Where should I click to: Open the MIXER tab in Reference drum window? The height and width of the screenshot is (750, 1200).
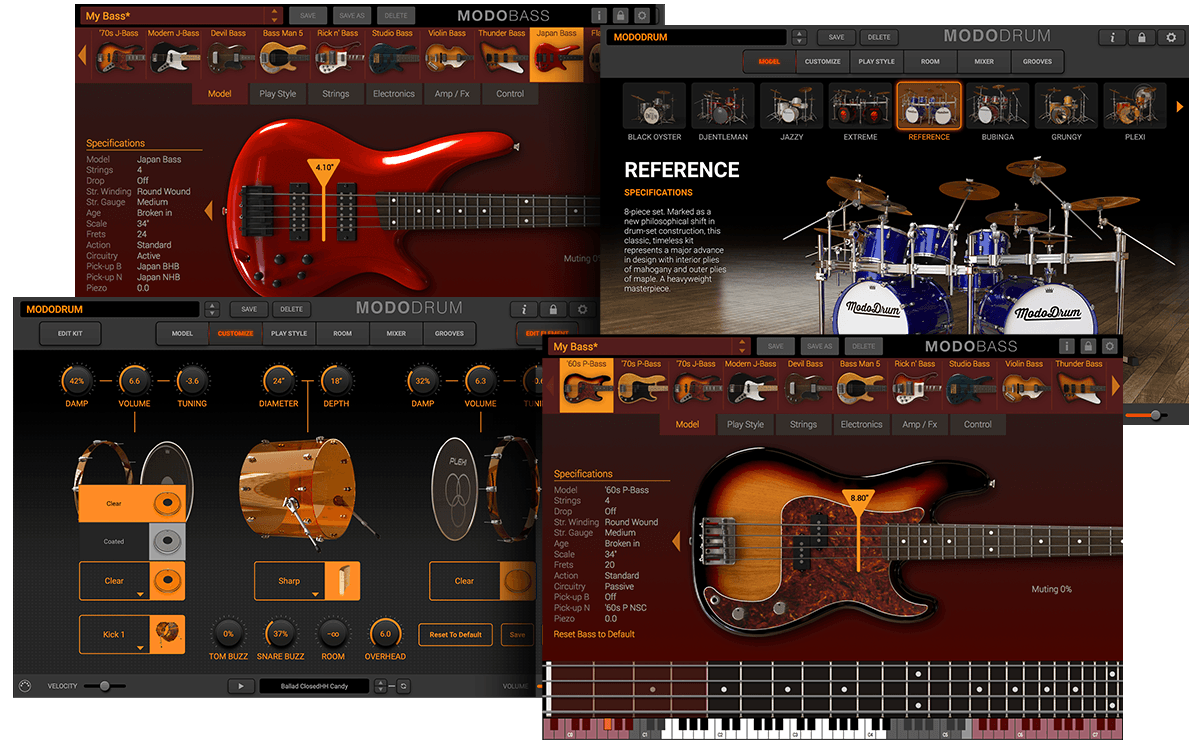pos(984,61)
